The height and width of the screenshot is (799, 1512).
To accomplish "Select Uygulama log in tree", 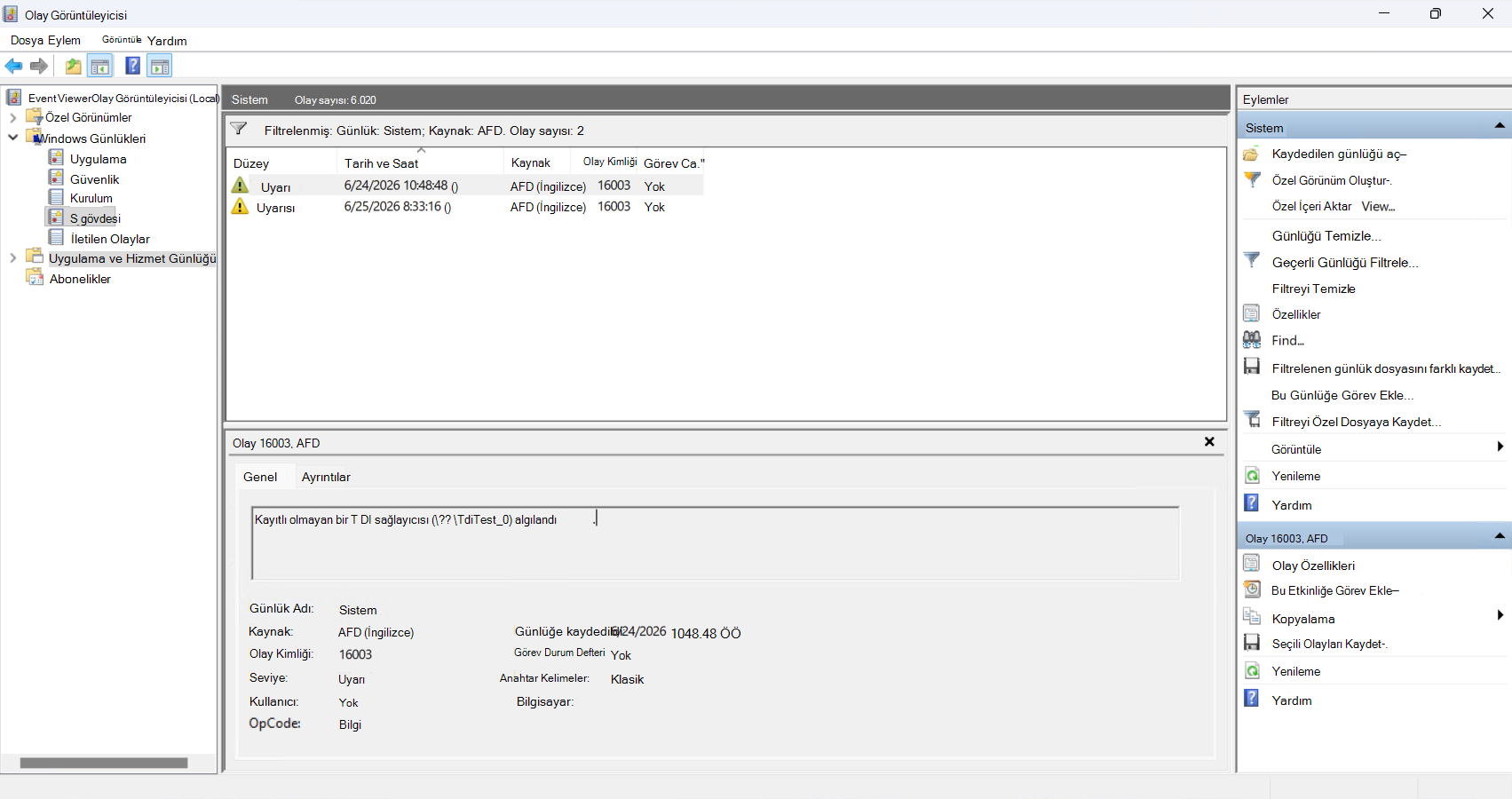I will pyautogui.click(x=98, y=159).
